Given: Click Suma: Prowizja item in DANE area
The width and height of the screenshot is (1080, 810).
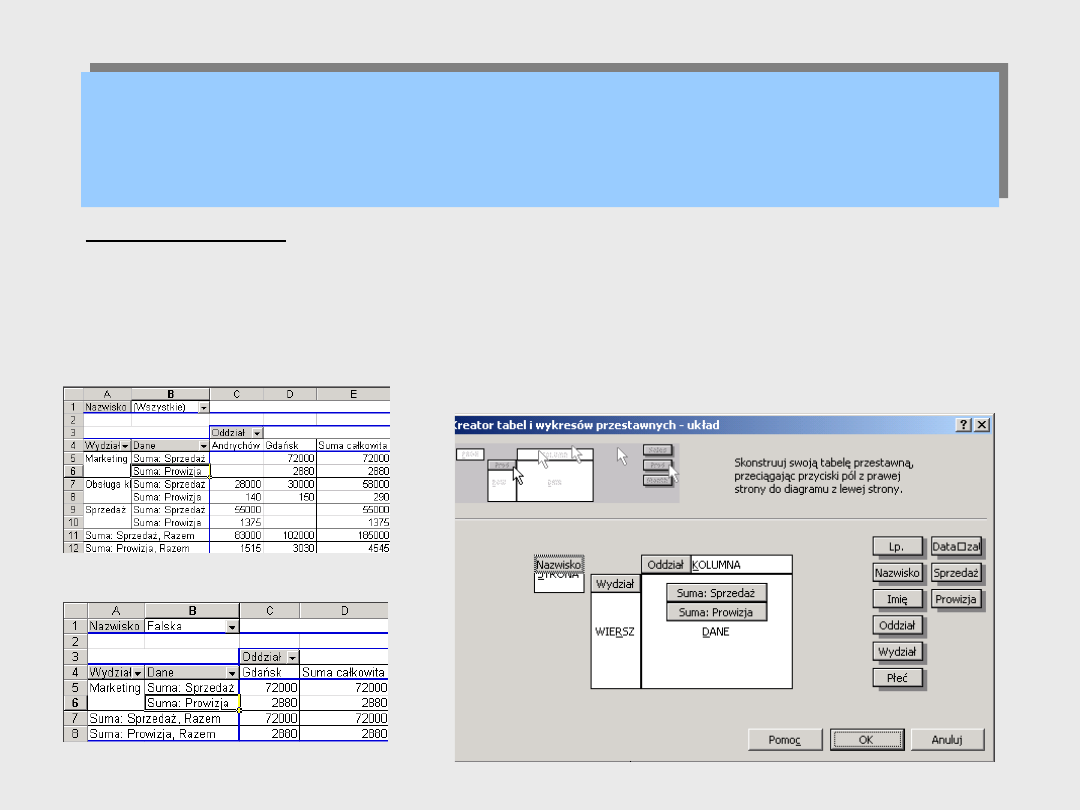Looking at the screenshot, I should [x=716, y=612].
